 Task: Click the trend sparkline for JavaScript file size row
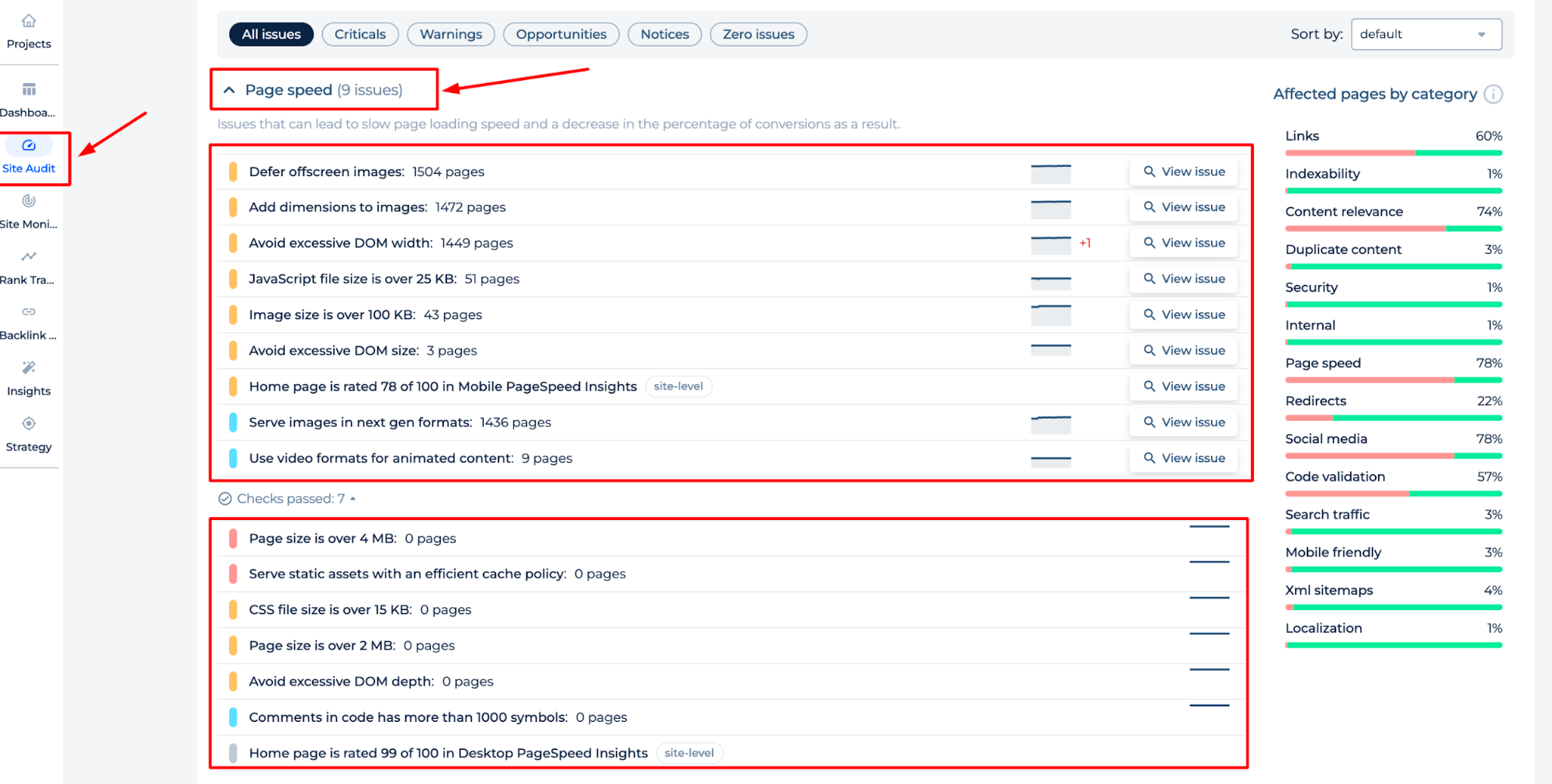1050,282
